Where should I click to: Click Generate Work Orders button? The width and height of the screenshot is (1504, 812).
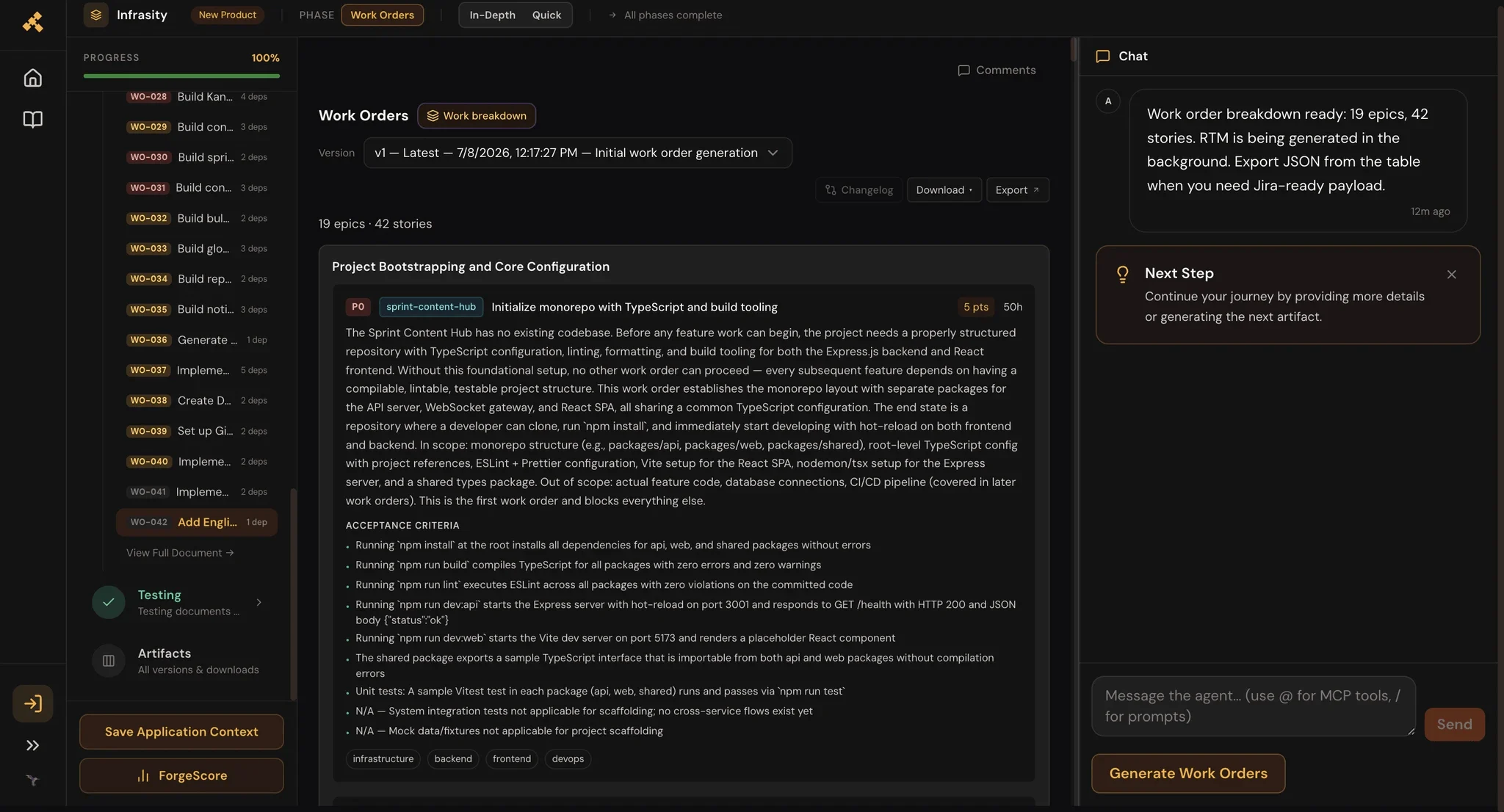click(x=1187, y=773)
